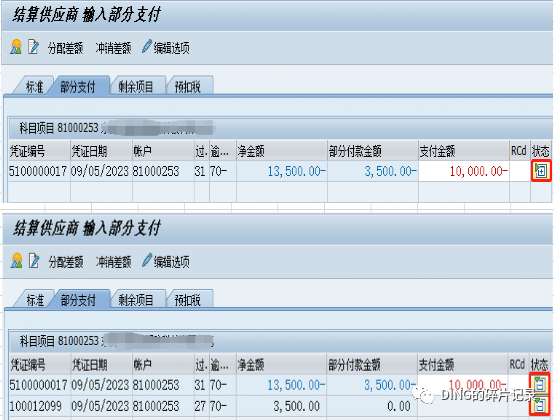Click the 部分付款金额 column header in upper window
This screenshot has height=420, width=554.
(373, 152)
